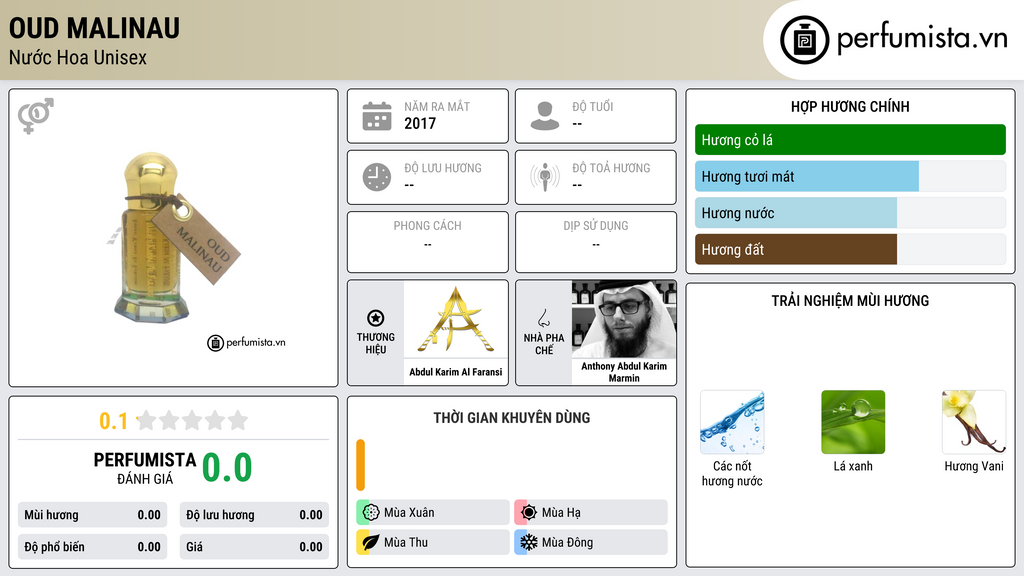
Task: Click the ĐỘ TOẢ HƯƠNG label
Action: [611, 168]
